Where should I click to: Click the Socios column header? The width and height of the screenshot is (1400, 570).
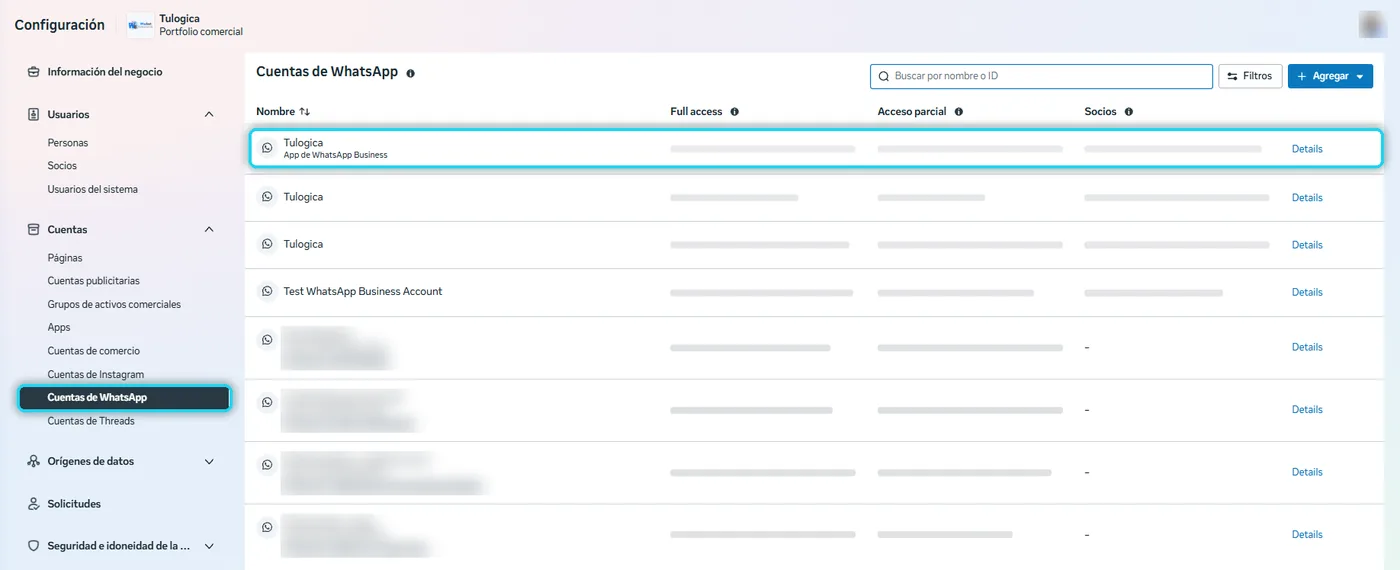pyautogui.click(x=1100, y=112)
